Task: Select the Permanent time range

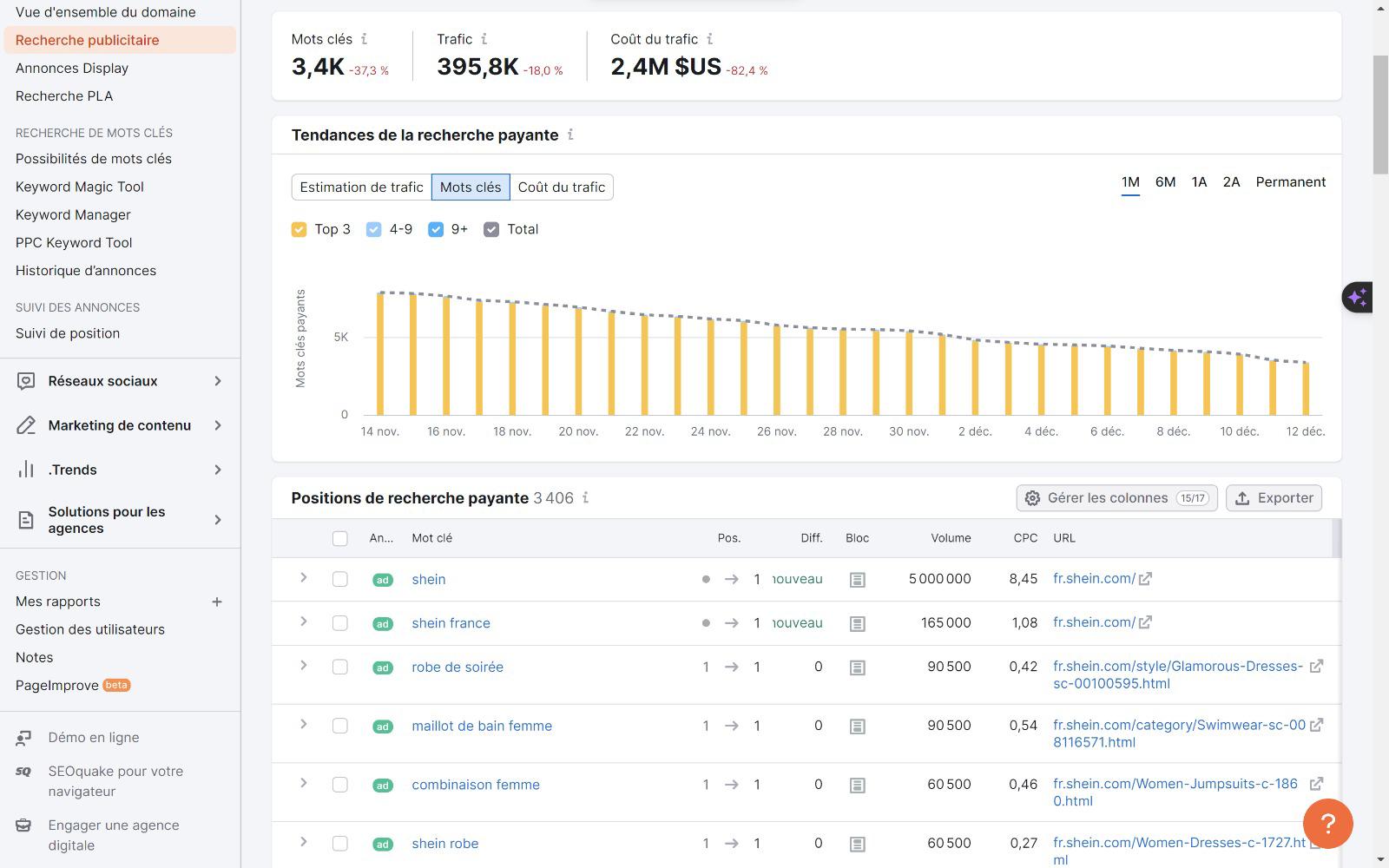Action: point(1290,182)
